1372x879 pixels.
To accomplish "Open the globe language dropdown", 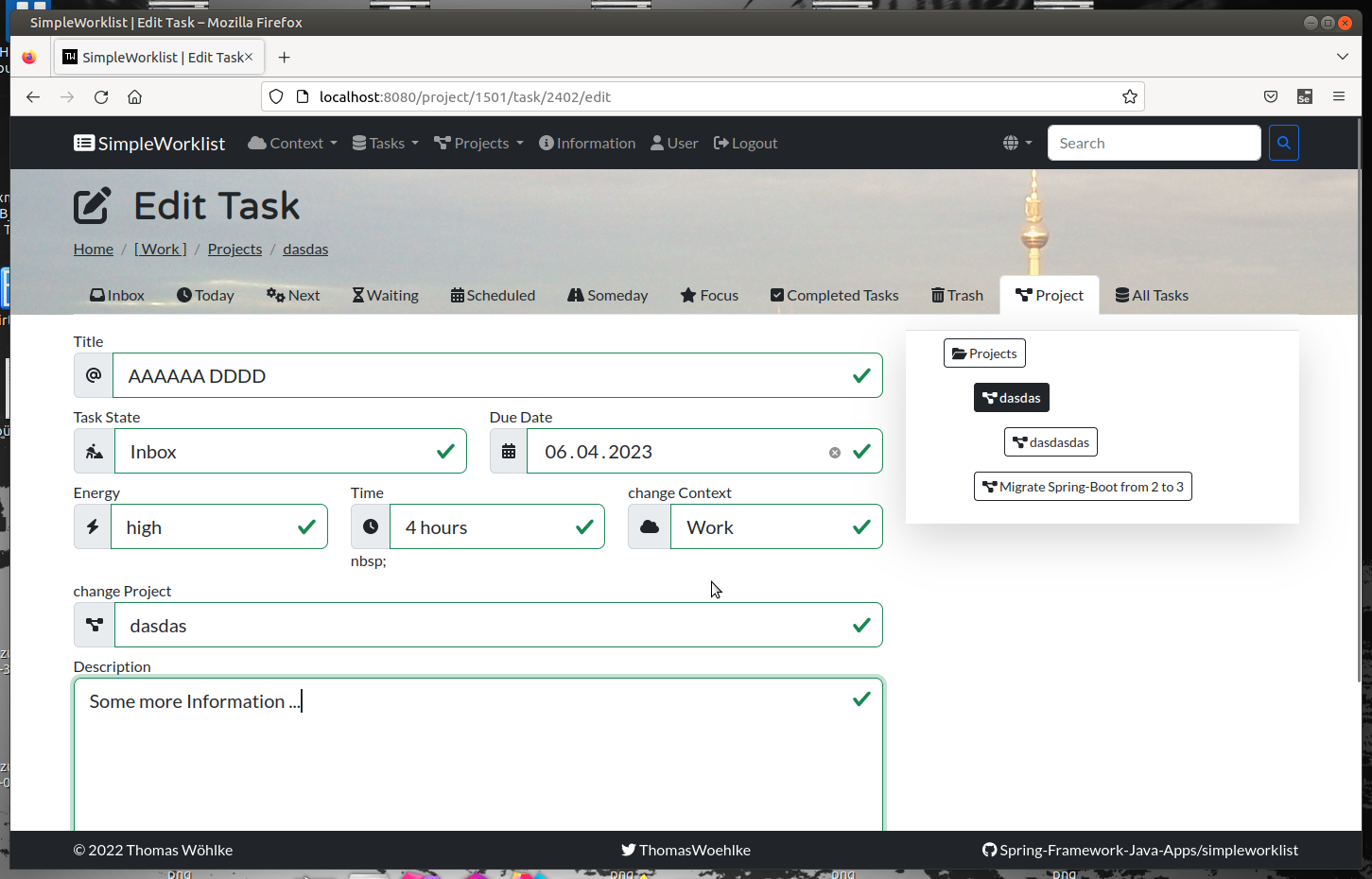I will pyautogui.click(x=1017, y=144).
